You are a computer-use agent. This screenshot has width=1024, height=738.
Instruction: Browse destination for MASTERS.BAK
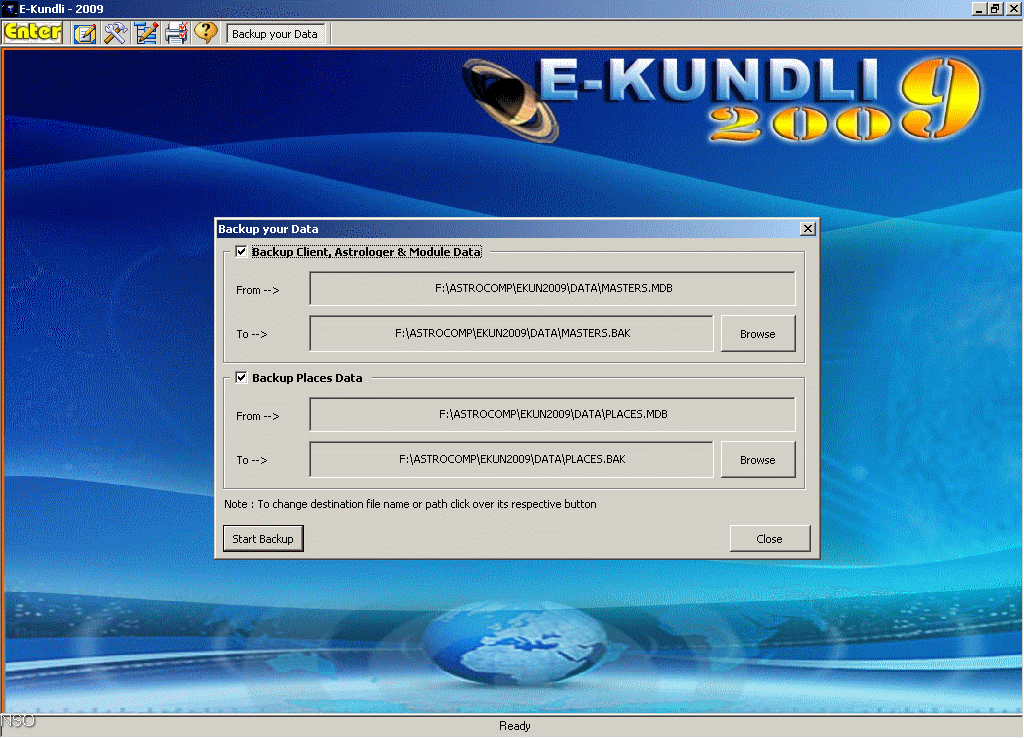(x=758, y=334)
